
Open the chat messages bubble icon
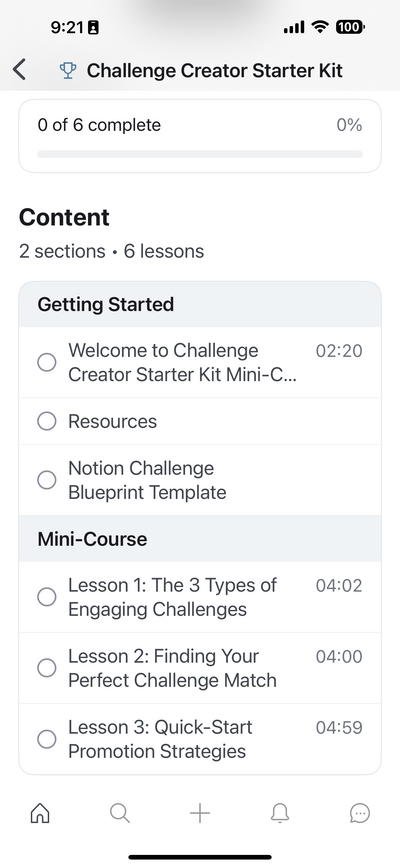[x=360, y=813]
